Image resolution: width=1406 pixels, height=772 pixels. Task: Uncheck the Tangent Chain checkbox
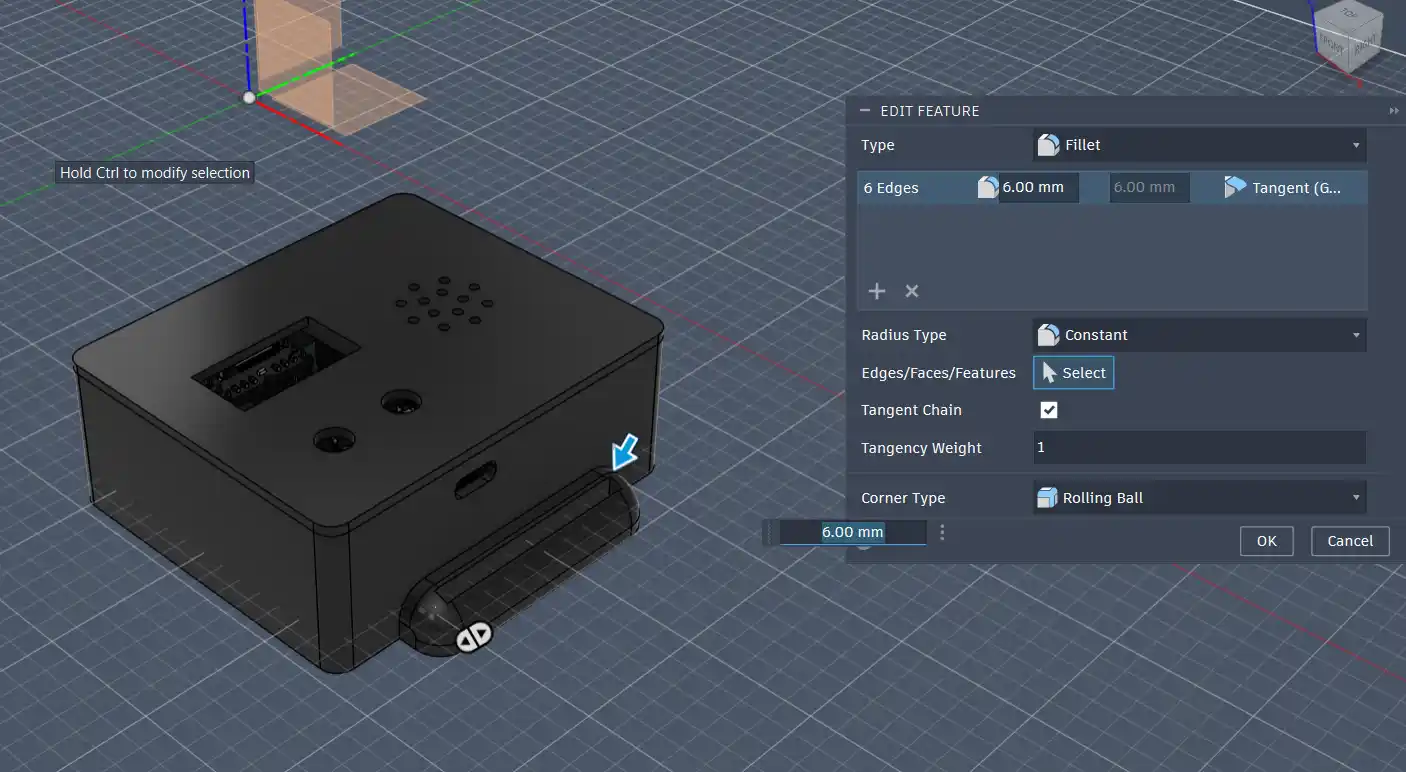point(1049,410)
